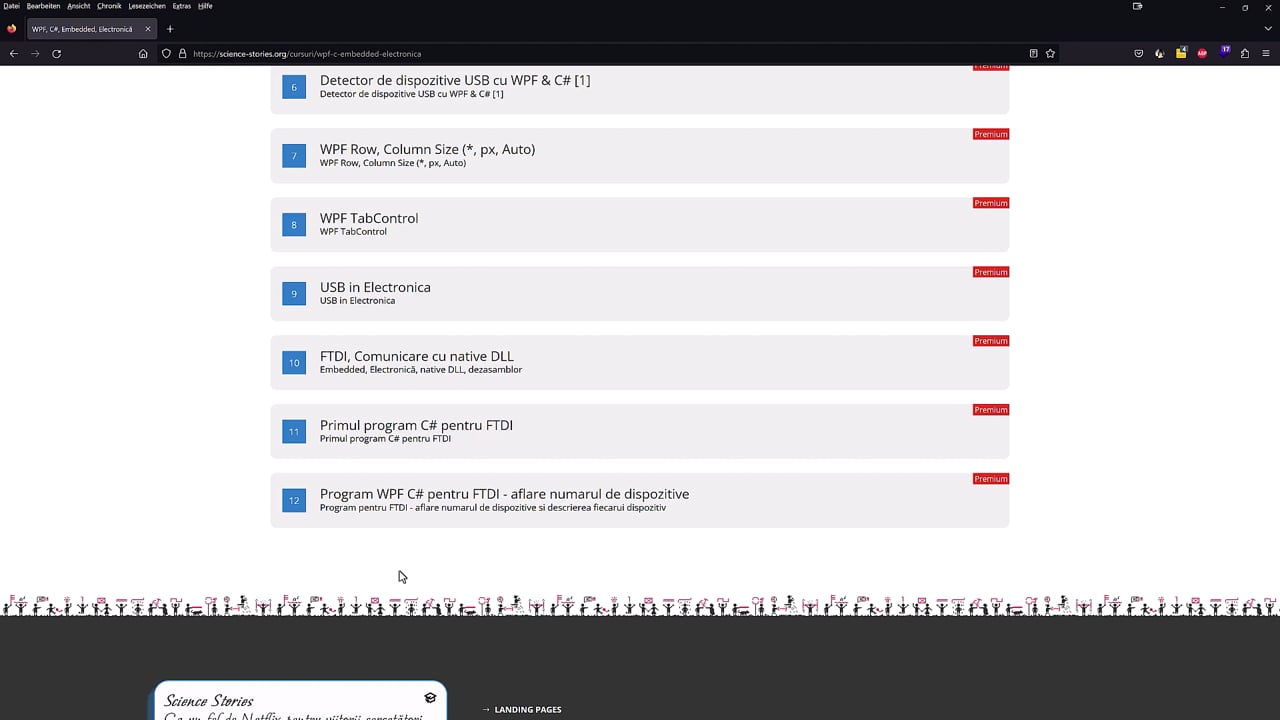Click the number 10 lesson badge
Screen dimensions: 1280x720
coord(294,363)
